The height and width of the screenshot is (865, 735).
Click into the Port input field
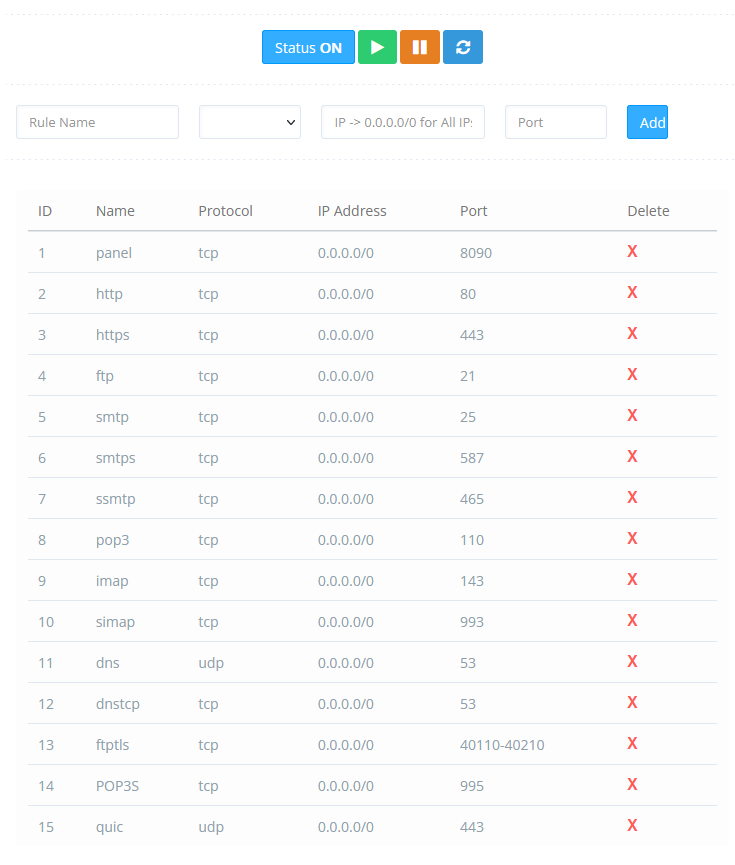coord(556,122)
